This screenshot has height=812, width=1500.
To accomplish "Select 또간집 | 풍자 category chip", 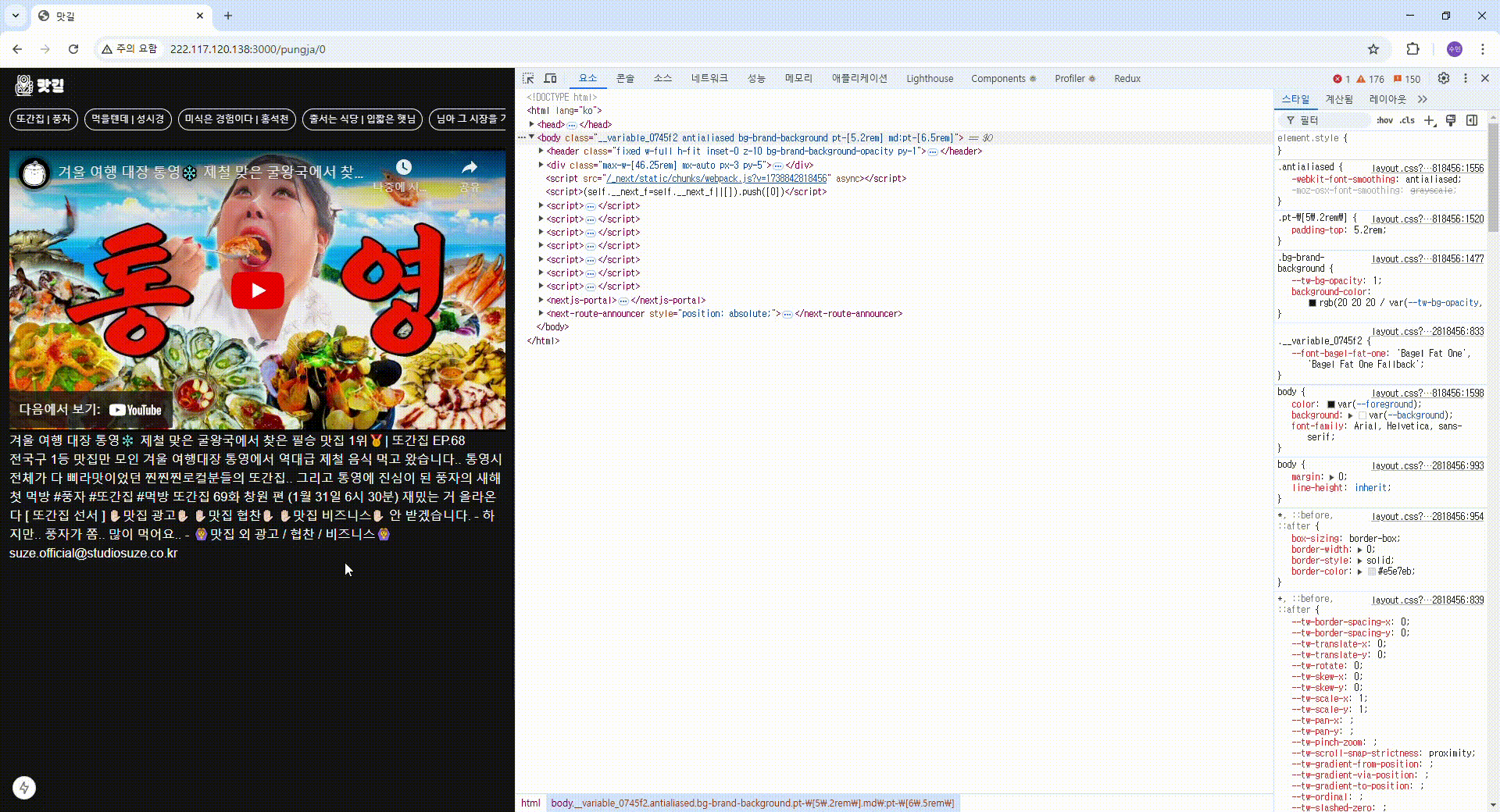I will pyautogui.click(x=44, y=119).
